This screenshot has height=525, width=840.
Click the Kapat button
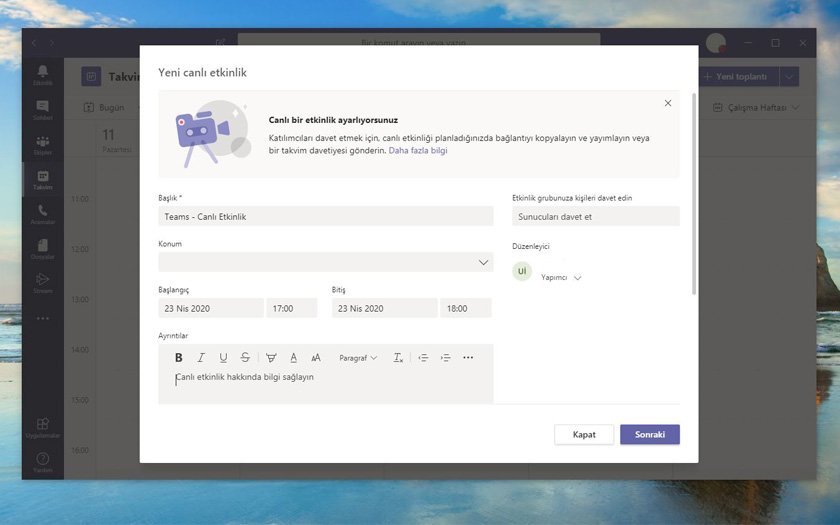click(x=584, y=435)
